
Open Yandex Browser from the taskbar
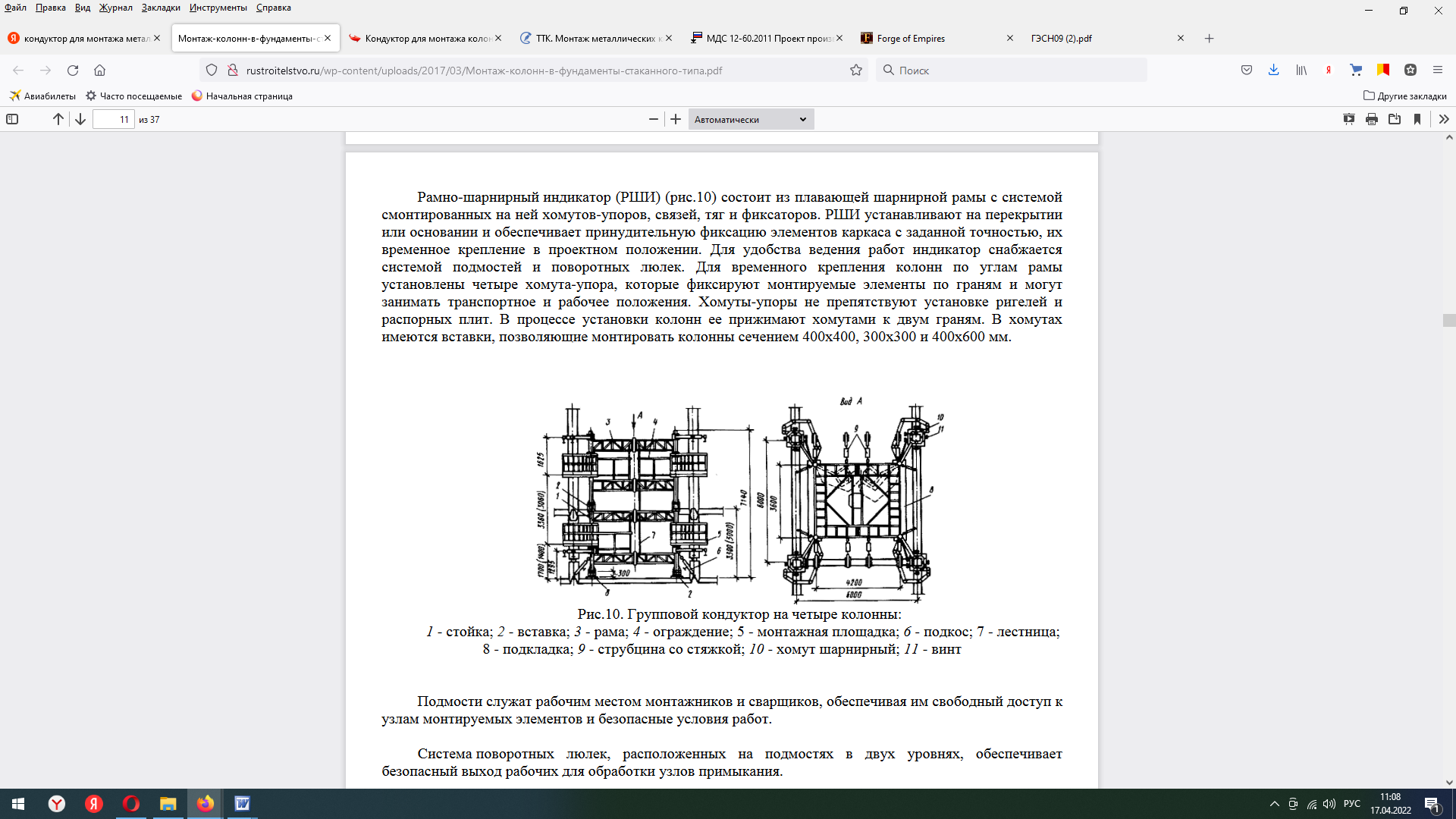pyautogui.click(x=57, y=804)
